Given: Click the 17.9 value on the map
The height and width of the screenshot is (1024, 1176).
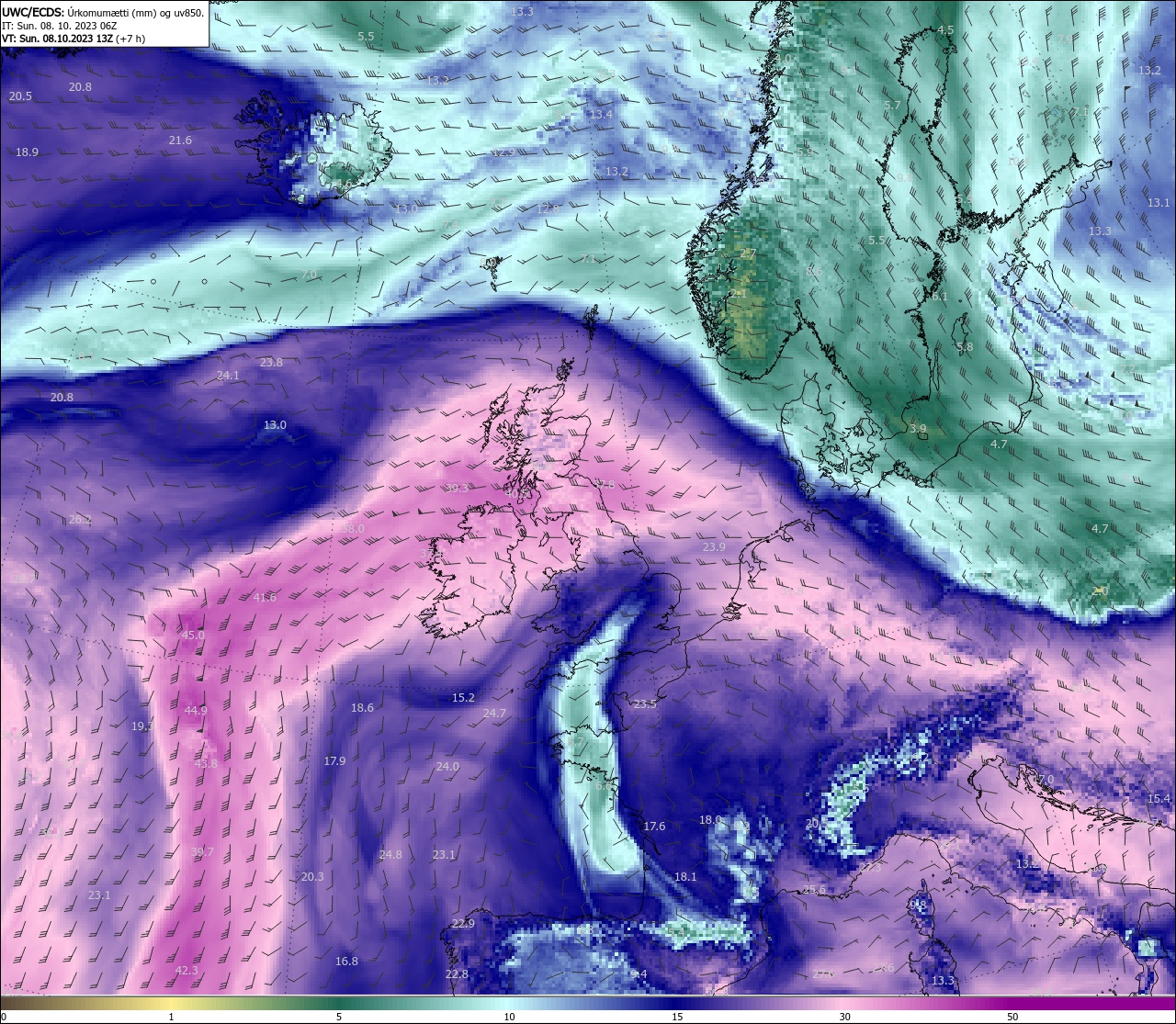Looking at the screenshot, I should point(334,761).
